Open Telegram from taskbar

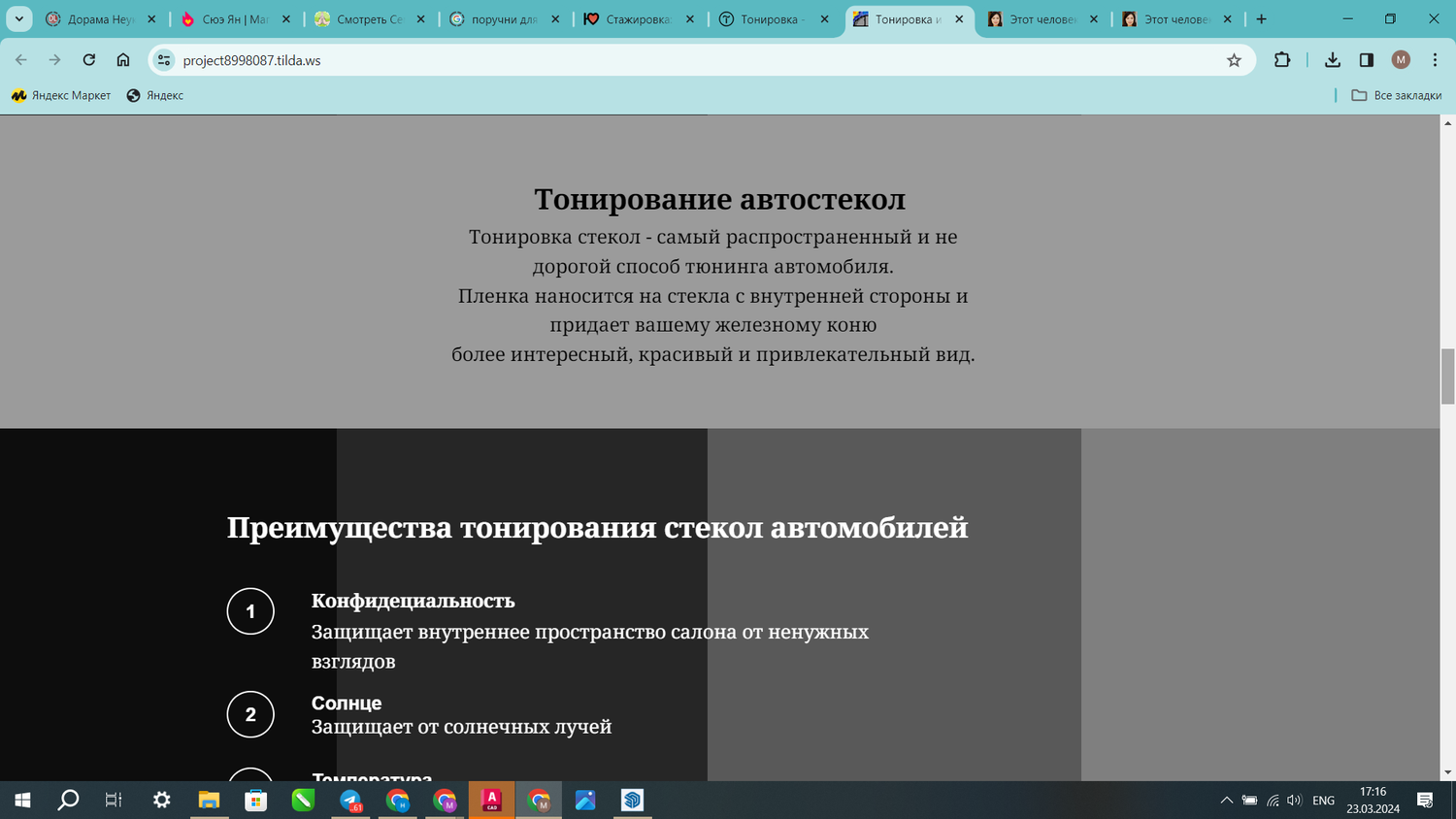pyautogui.click(x=350, y=801)
